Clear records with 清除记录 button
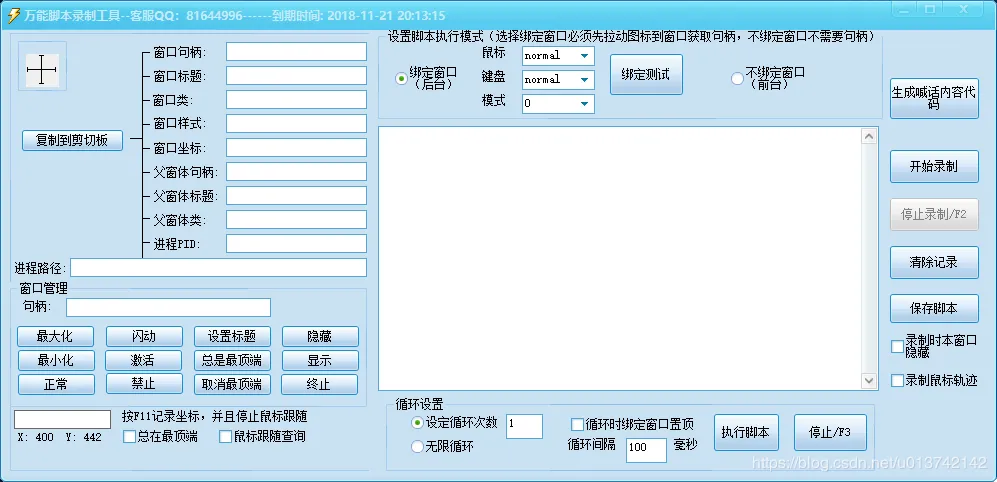Image resolution: width=997 pixels, height=482 pixels. (x=934, y=262)
